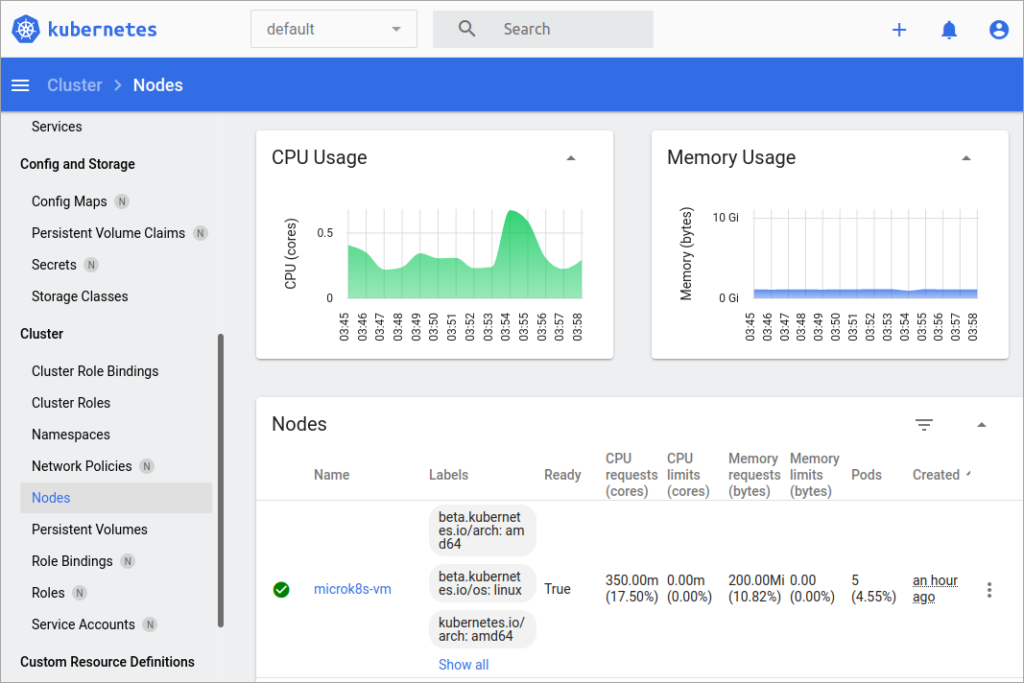Click the green ready status icon
The height and width of the screenshot is (683, 1024).
[x=281, y=590]
